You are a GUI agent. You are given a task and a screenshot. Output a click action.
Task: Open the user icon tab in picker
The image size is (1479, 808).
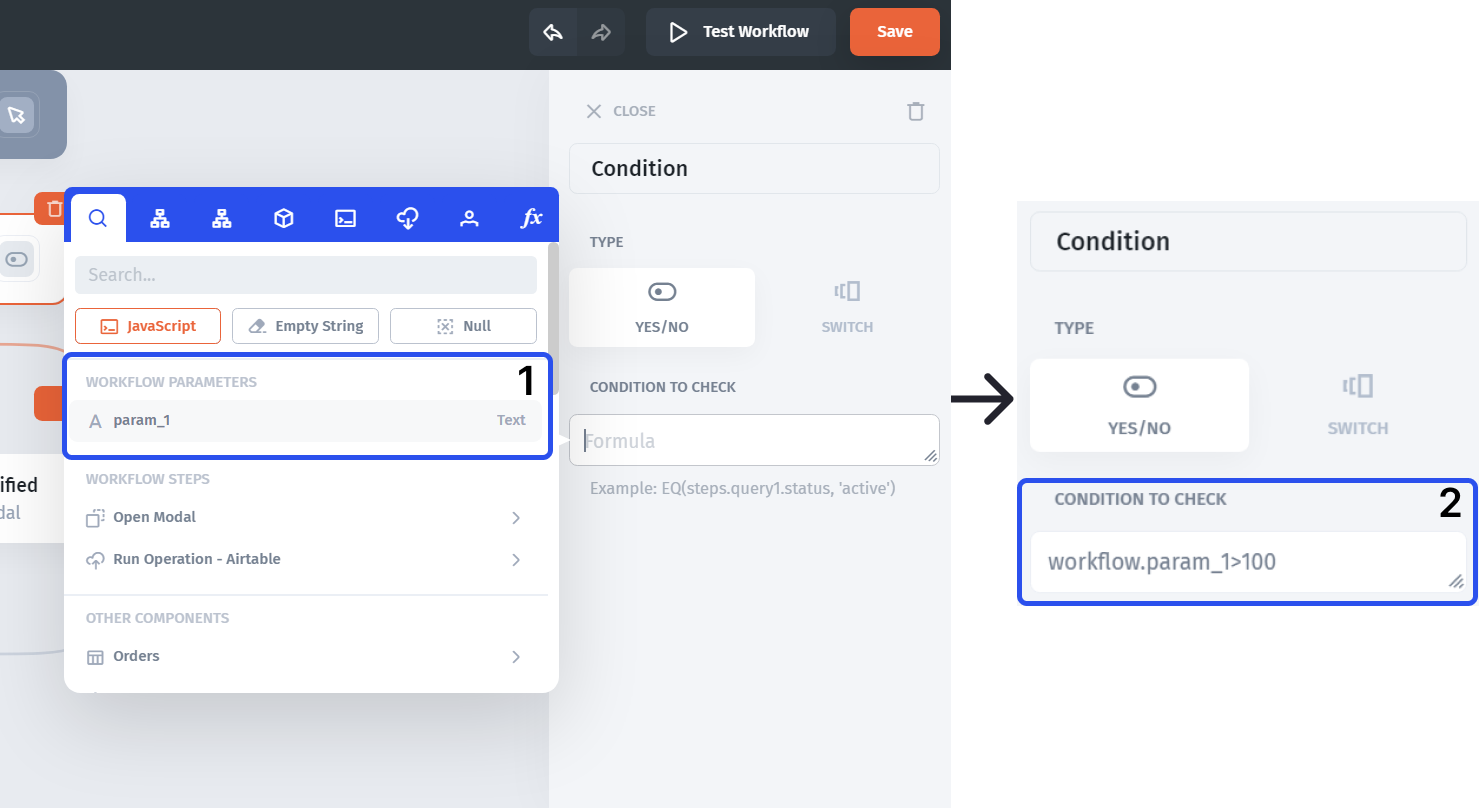pyautogui.click(x=469, y=218)
